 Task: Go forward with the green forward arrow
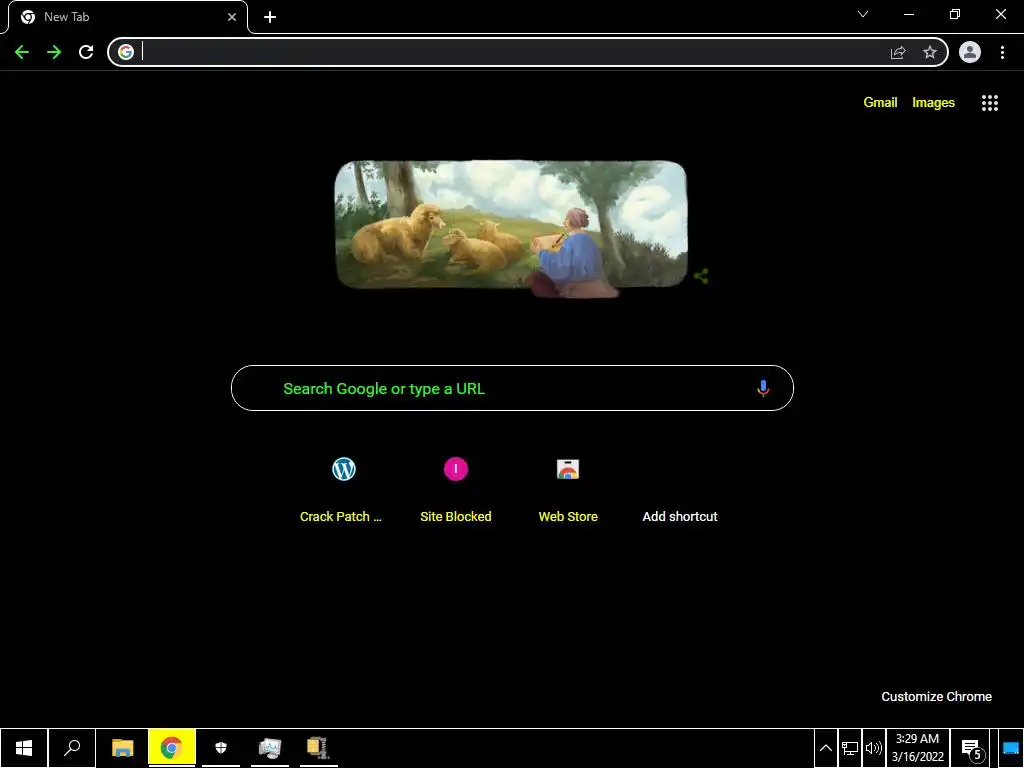pos(54,52)
